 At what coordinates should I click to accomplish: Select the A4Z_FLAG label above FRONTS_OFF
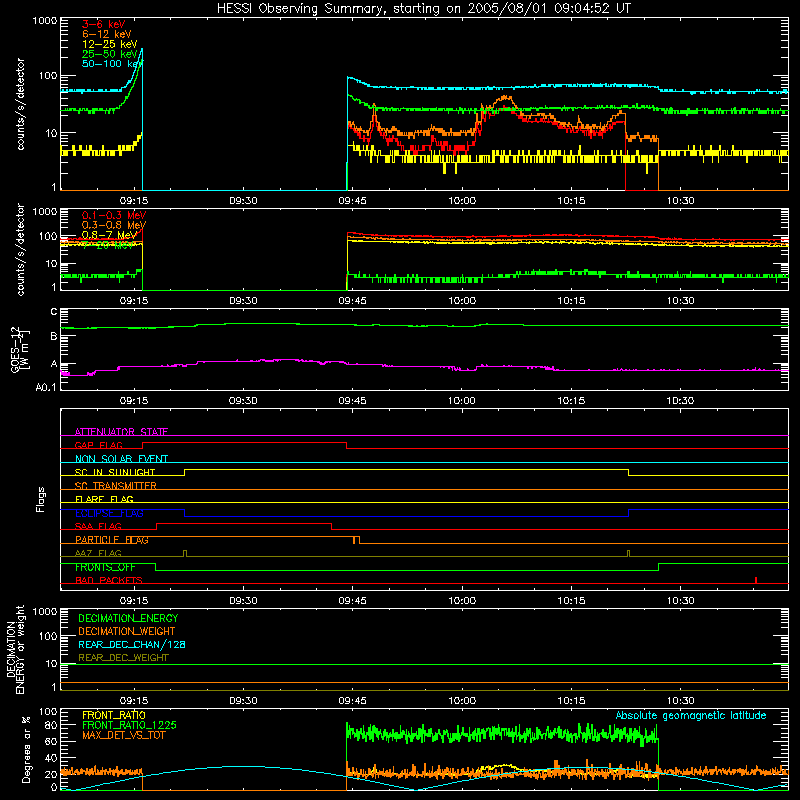pos(98,553)
